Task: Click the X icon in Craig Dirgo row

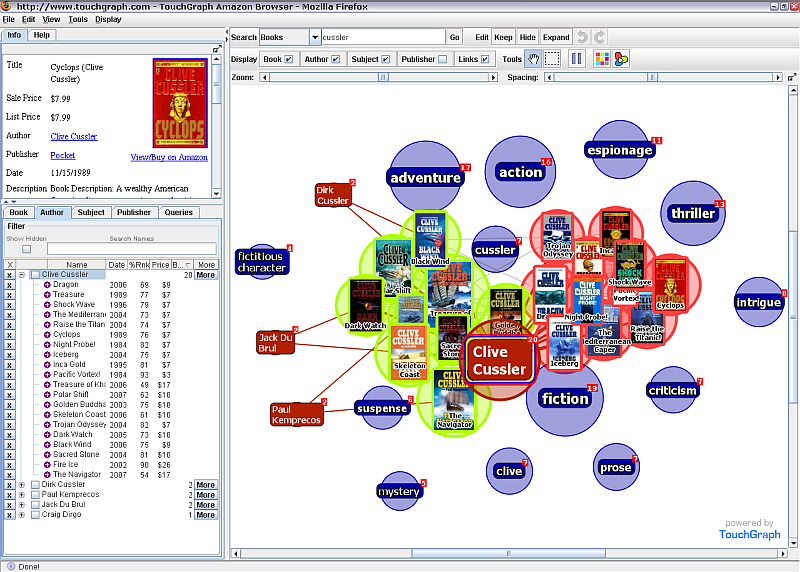Action: (x=9, y=515)
